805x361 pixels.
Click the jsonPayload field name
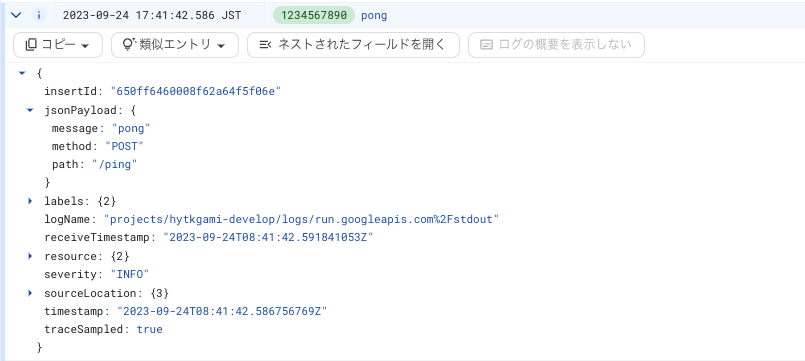click(81, 110)
